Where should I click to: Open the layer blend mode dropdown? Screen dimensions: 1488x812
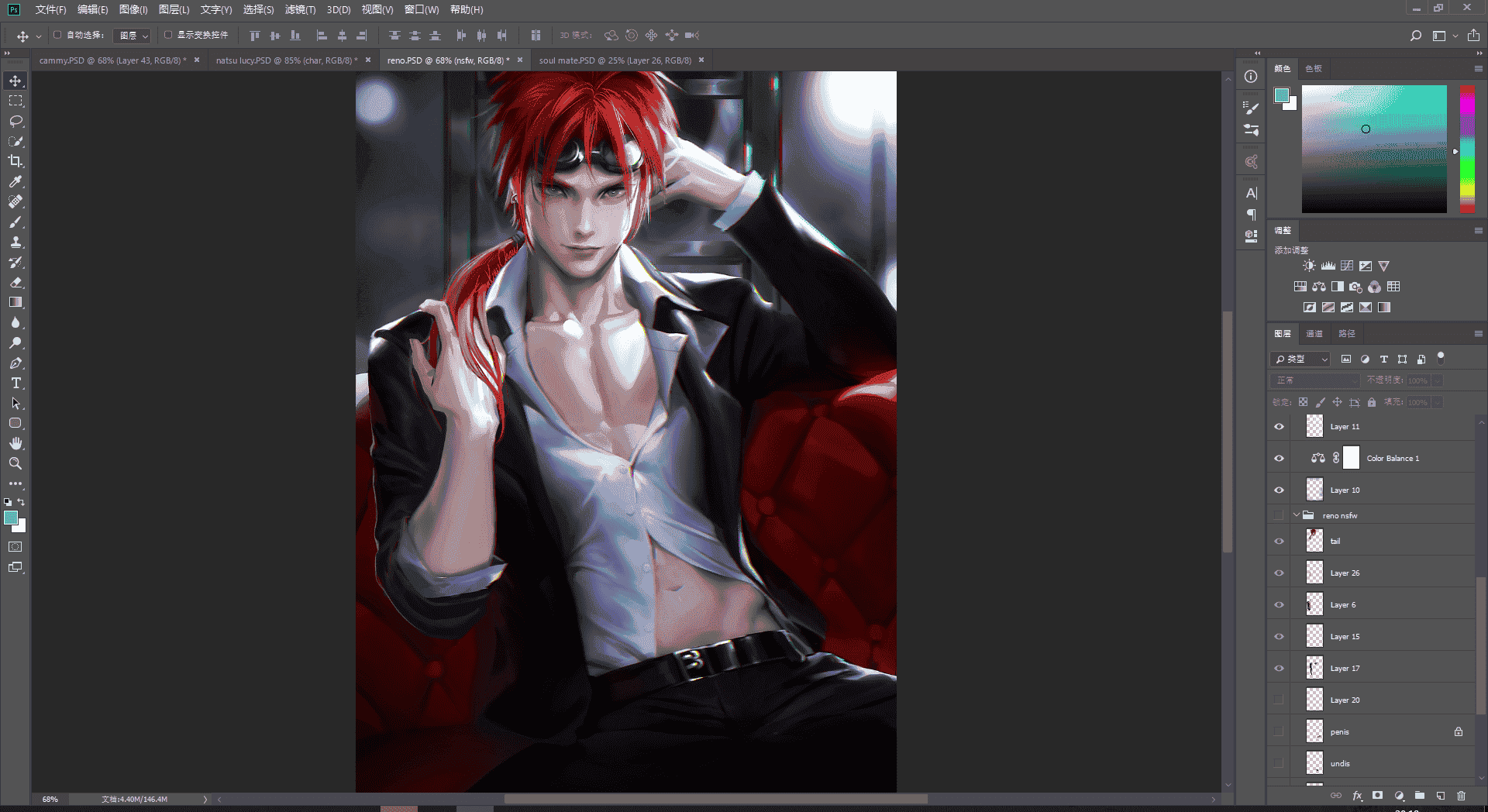pos(1315,380)
